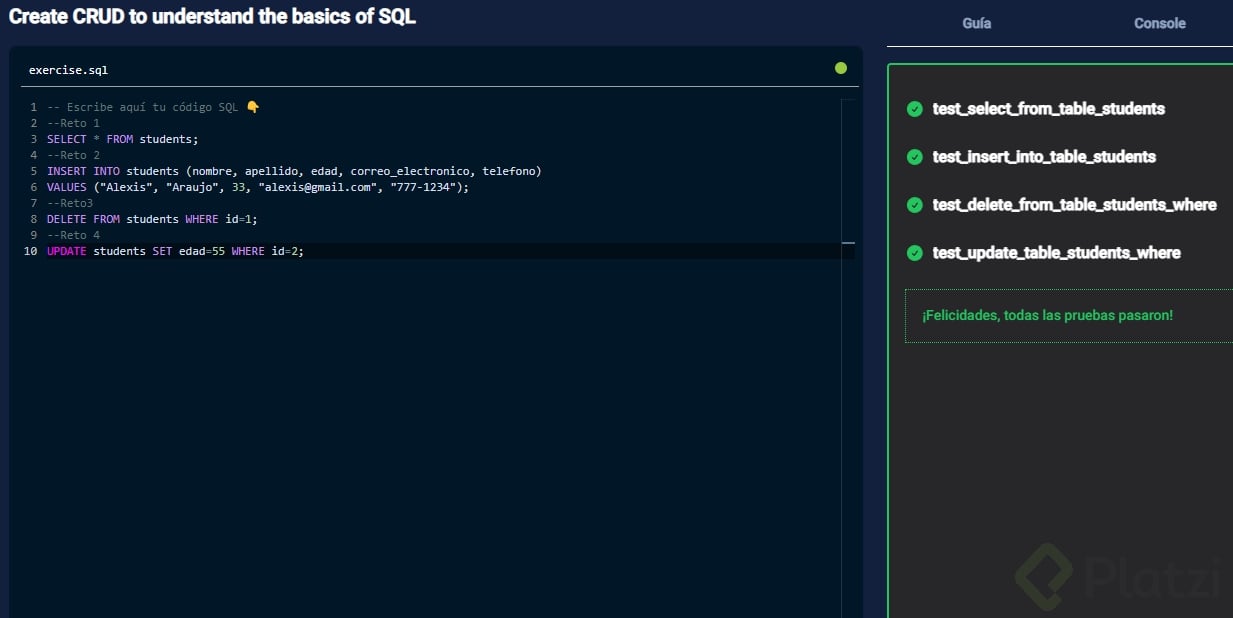Click the correo_electronico column name in code
Image resolution: width=1233 pixels, height=618 pixels.
click(x=409, y=171)
